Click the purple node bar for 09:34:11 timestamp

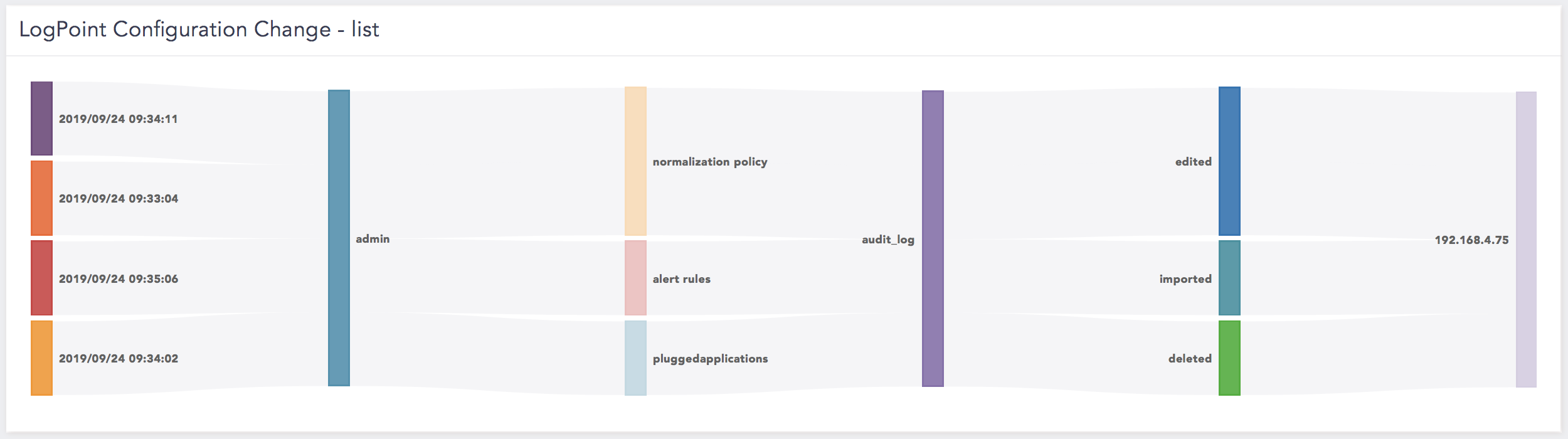tap(41, 119)
